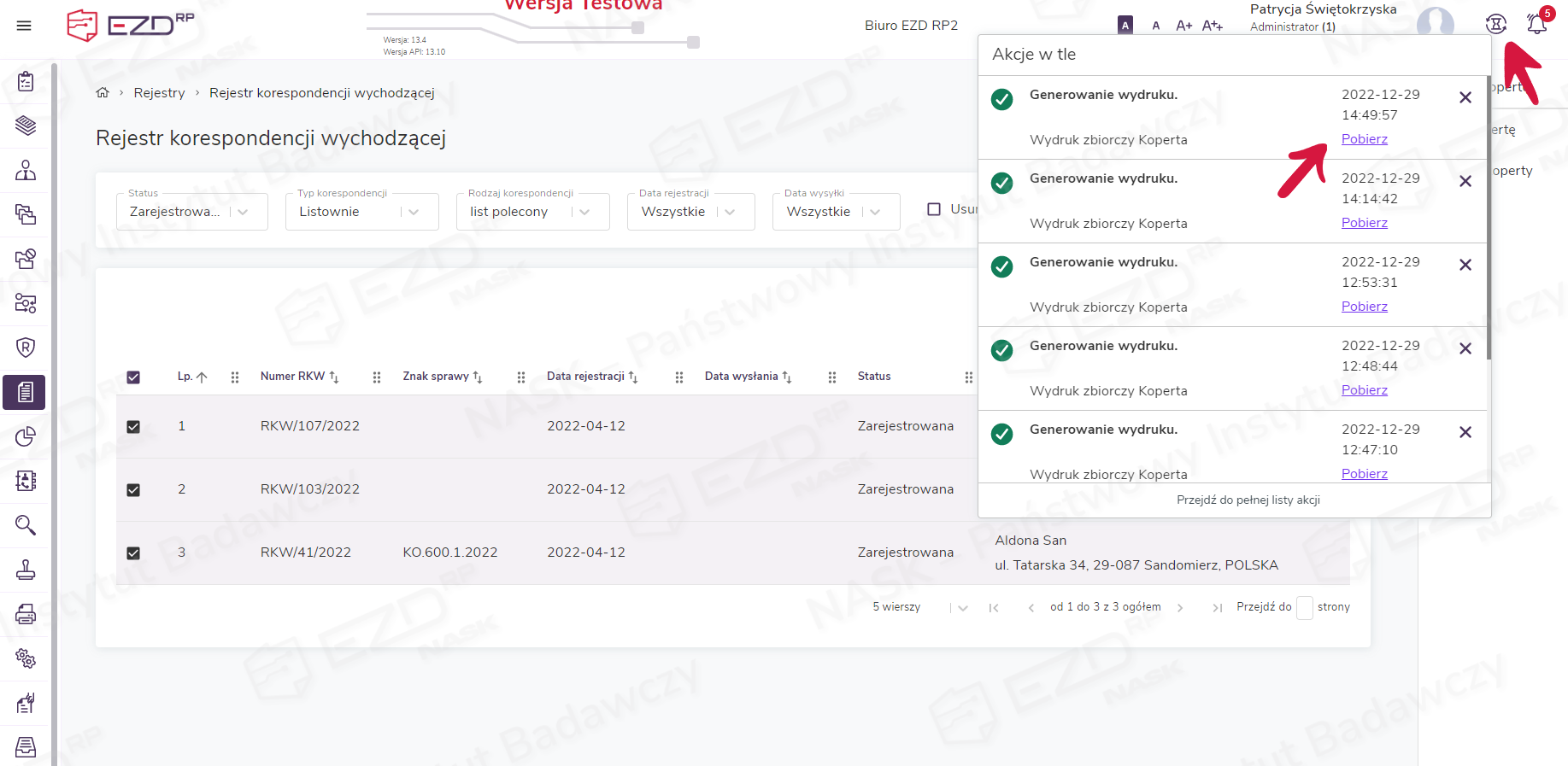This screenshot has width=1568, height=766.
Task: Open the search magnifier in sidebar
Action: click(26, 525)
